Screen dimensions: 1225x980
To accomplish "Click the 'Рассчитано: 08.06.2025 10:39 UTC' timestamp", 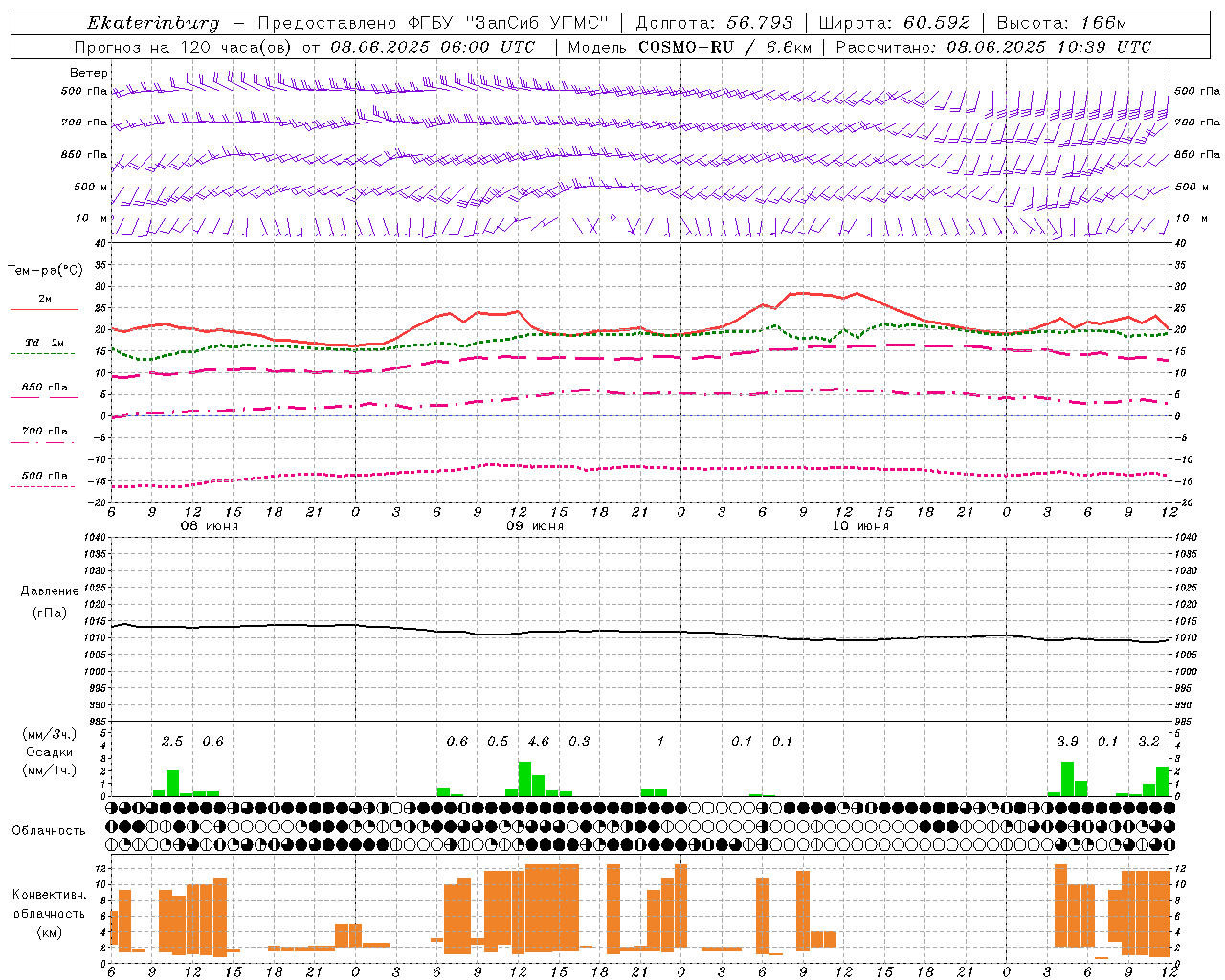I will point(993,47).
